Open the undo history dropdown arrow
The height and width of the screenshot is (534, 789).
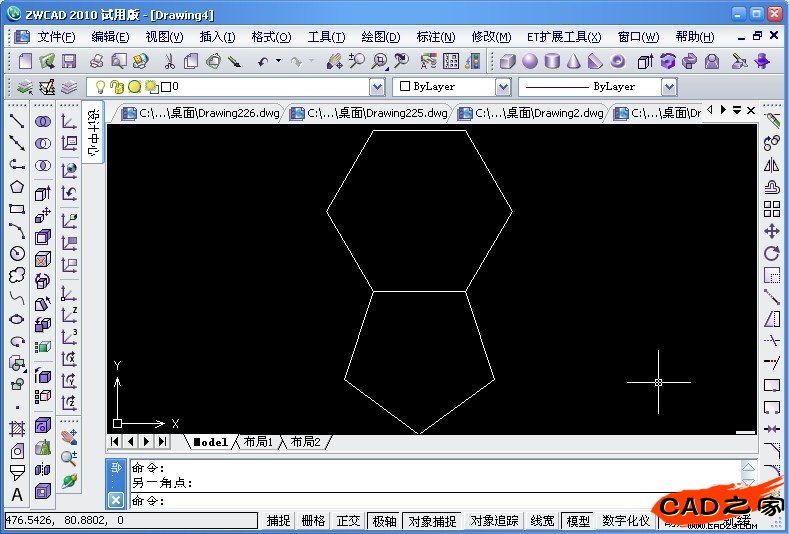pyautogui.click(x=278, y=61)
